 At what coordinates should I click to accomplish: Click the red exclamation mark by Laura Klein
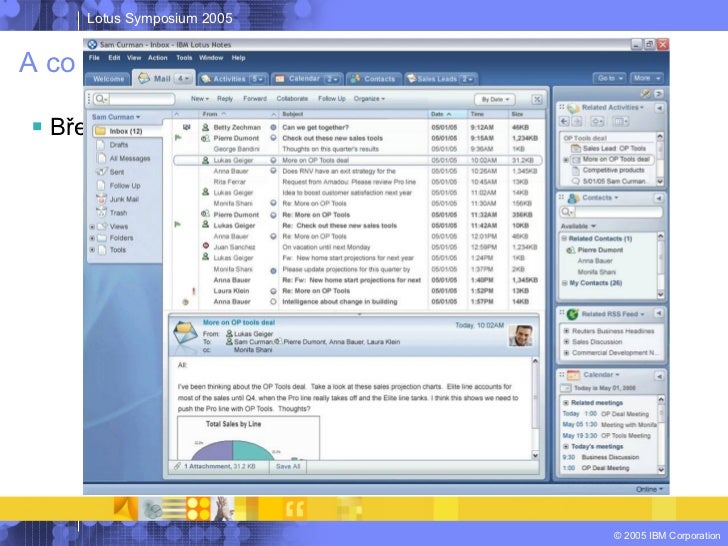[194, 291]
